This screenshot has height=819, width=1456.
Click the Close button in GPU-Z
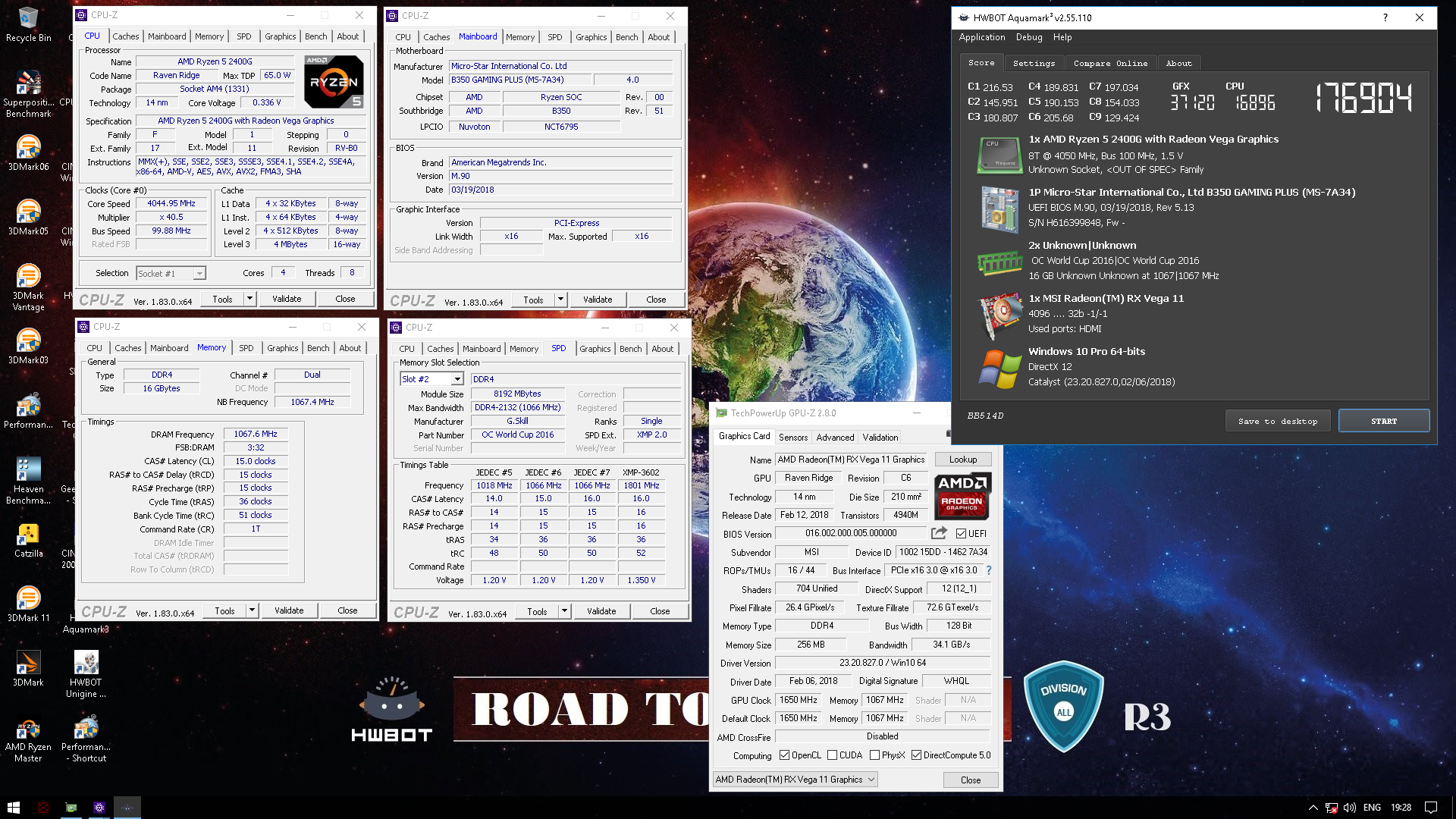[970, 780]
